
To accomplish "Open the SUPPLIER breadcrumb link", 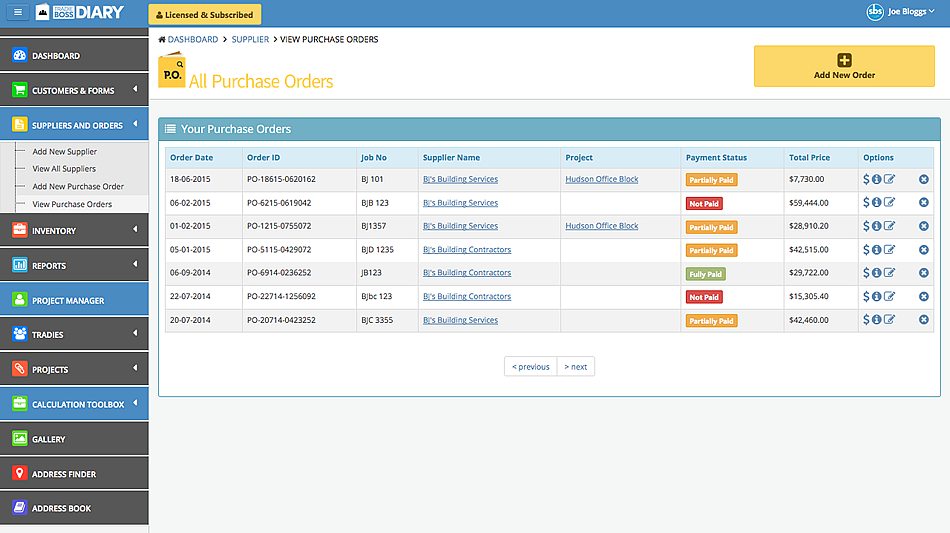I will point(250,39).
